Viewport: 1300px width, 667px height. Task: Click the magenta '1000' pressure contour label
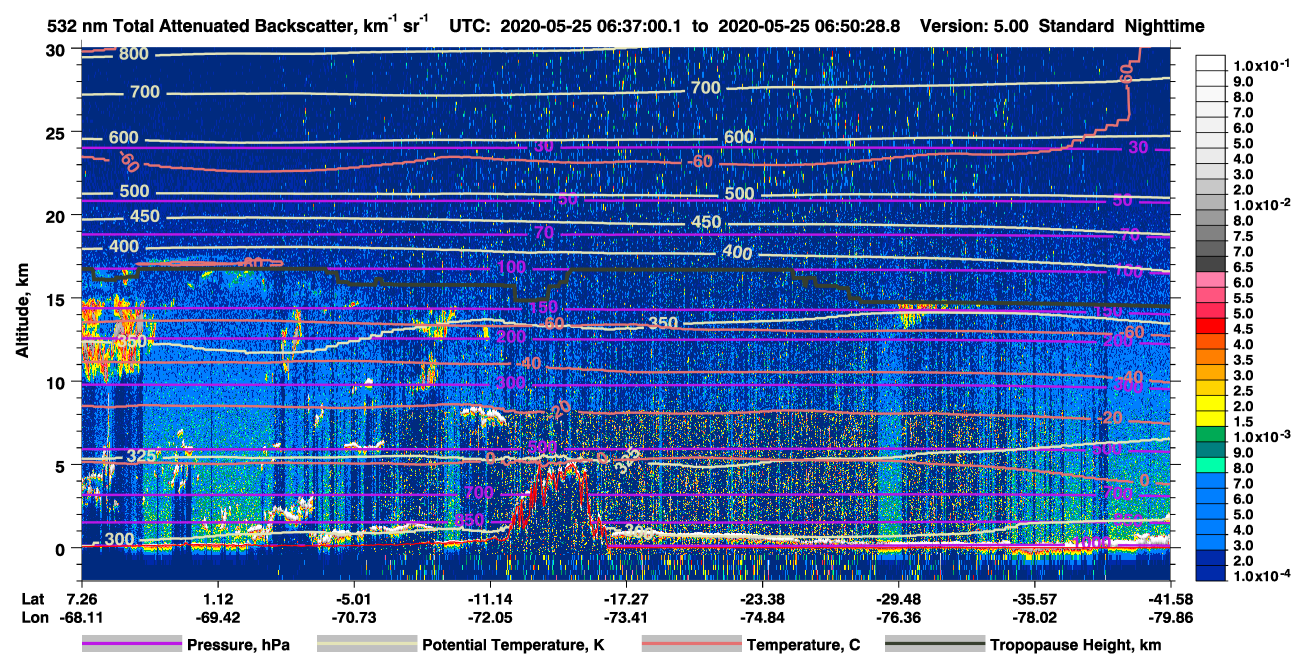(1093, 543)
